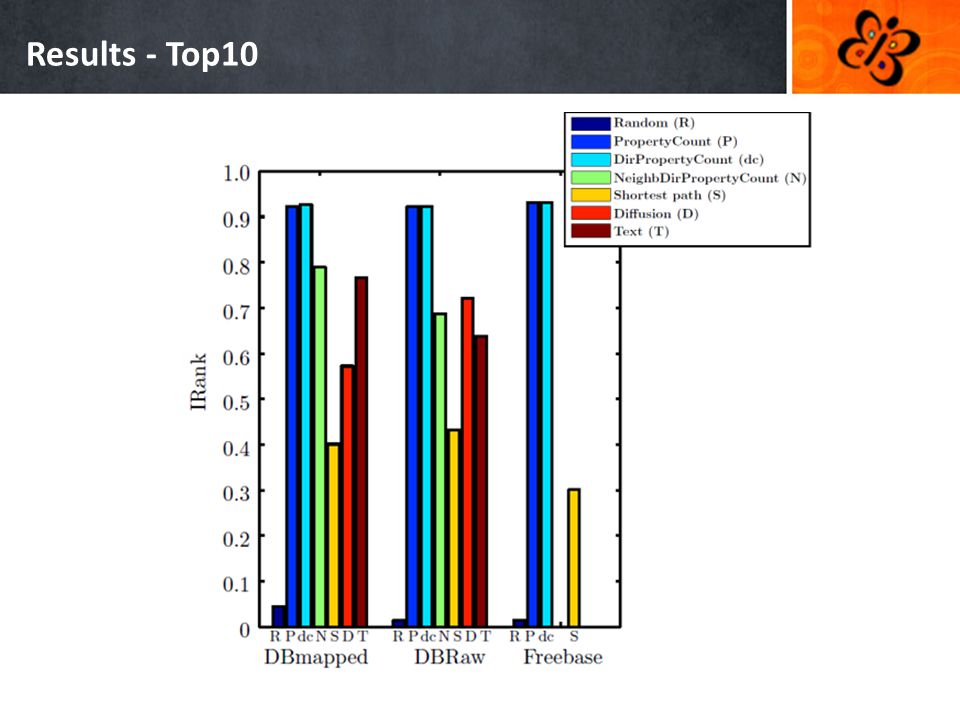This screenshot has width=960, height=720.
Task: Select the 'Diffusion (D)' legend label
Action: point(656,214)
